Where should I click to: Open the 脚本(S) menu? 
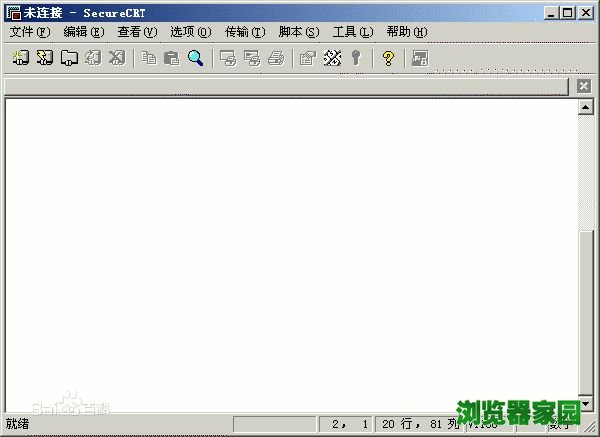pos(298,32)
